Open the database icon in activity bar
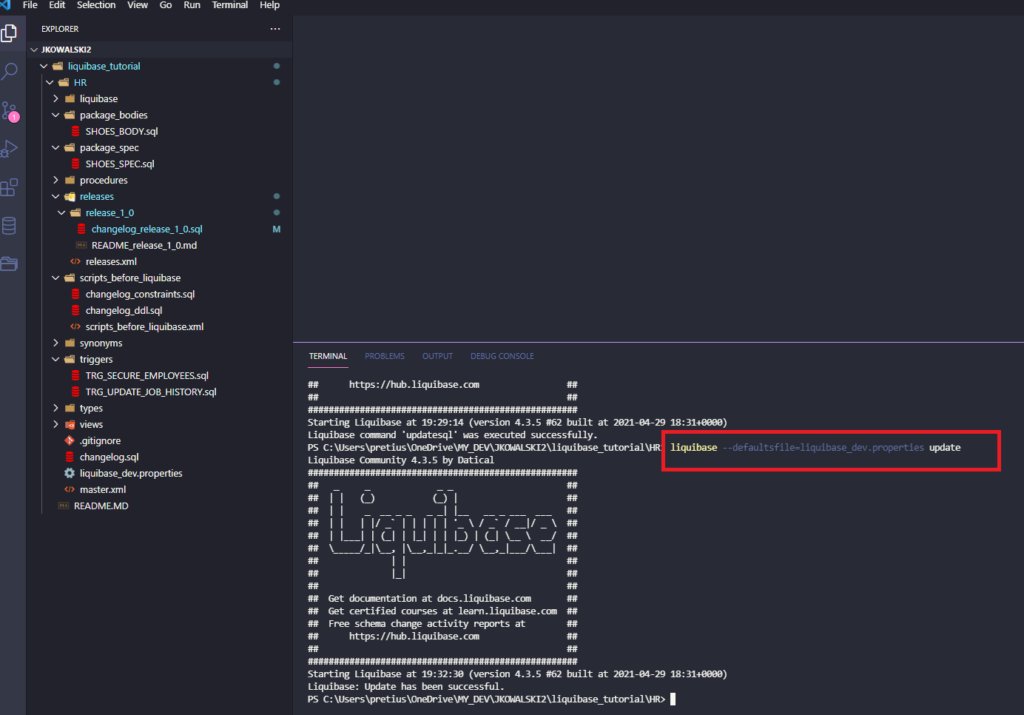 click(x=9, y=226)
